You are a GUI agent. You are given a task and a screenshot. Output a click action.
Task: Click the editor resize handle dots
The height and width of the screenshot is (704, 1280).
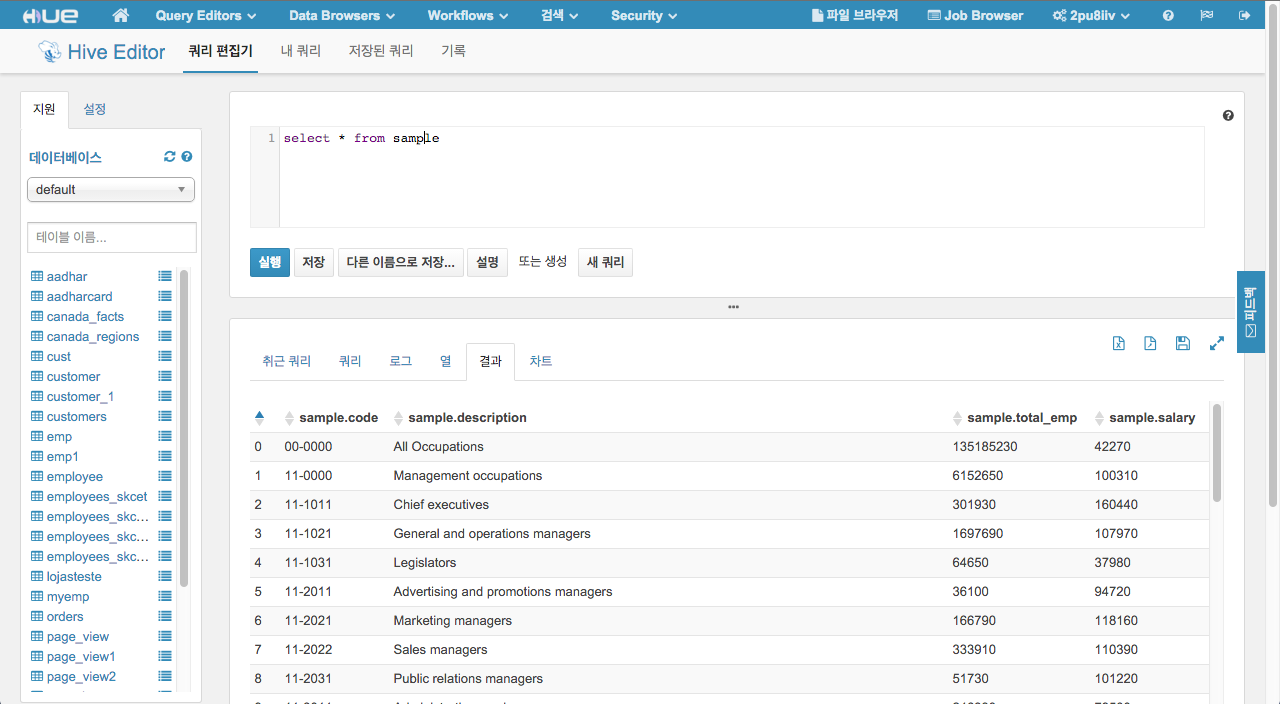(734, 307)
